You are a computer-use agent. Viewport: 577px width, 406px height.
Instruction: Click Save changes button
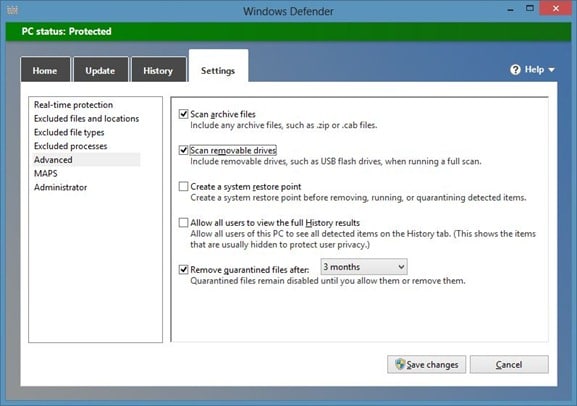pos(426,364)
